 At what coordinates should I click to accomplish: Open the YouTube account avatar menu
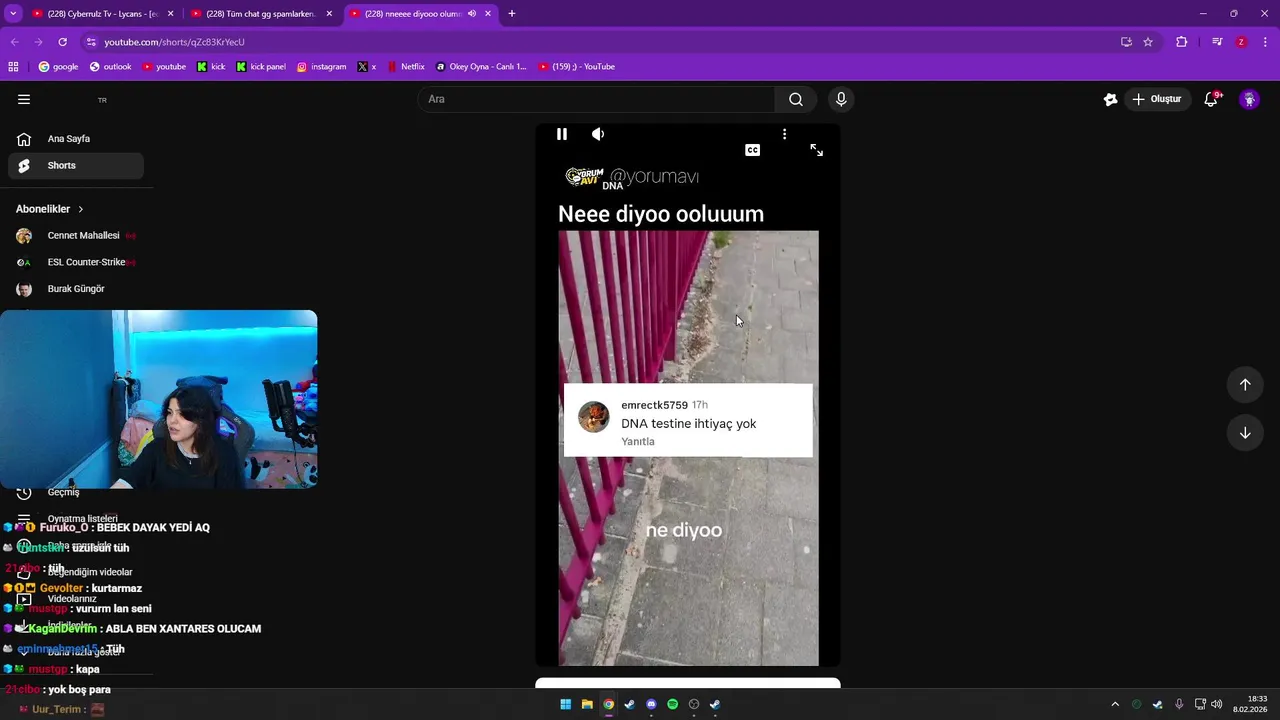(x=1249, y=99)
